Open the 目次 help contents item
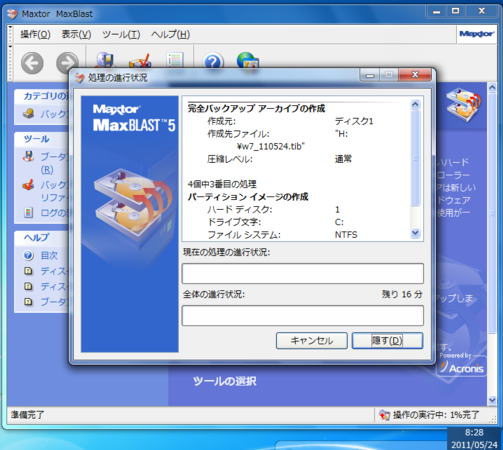 point(49,255)
